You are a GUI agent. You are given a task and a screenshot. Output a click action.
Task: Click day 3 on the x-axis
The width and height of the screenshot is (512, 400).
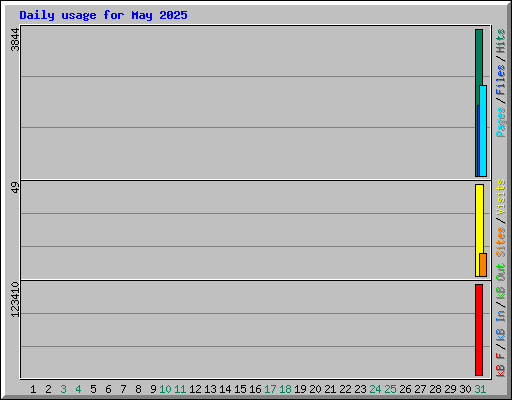coord(63,389)
